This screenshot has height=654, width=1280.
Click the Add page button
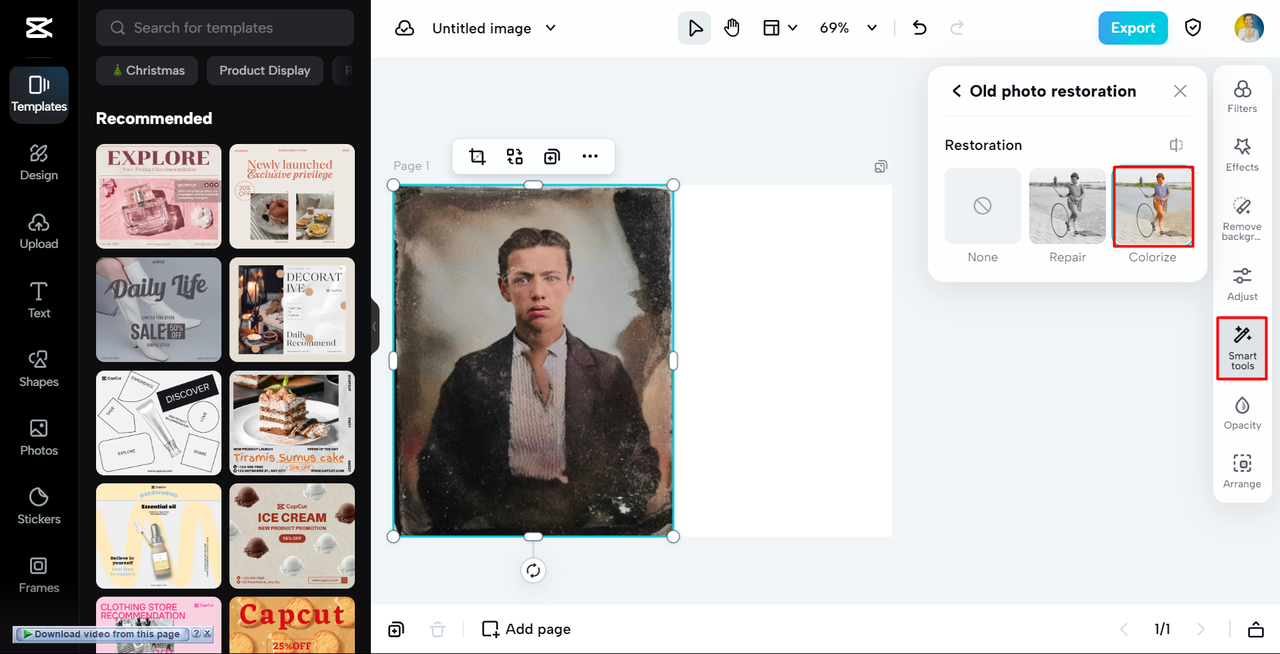pyautogui.click(x=526, y=629)
